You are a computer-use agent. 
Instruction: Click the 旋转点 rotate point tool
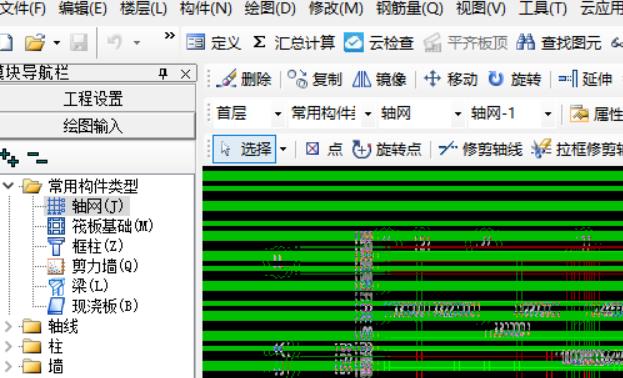(x=387, y=149)
